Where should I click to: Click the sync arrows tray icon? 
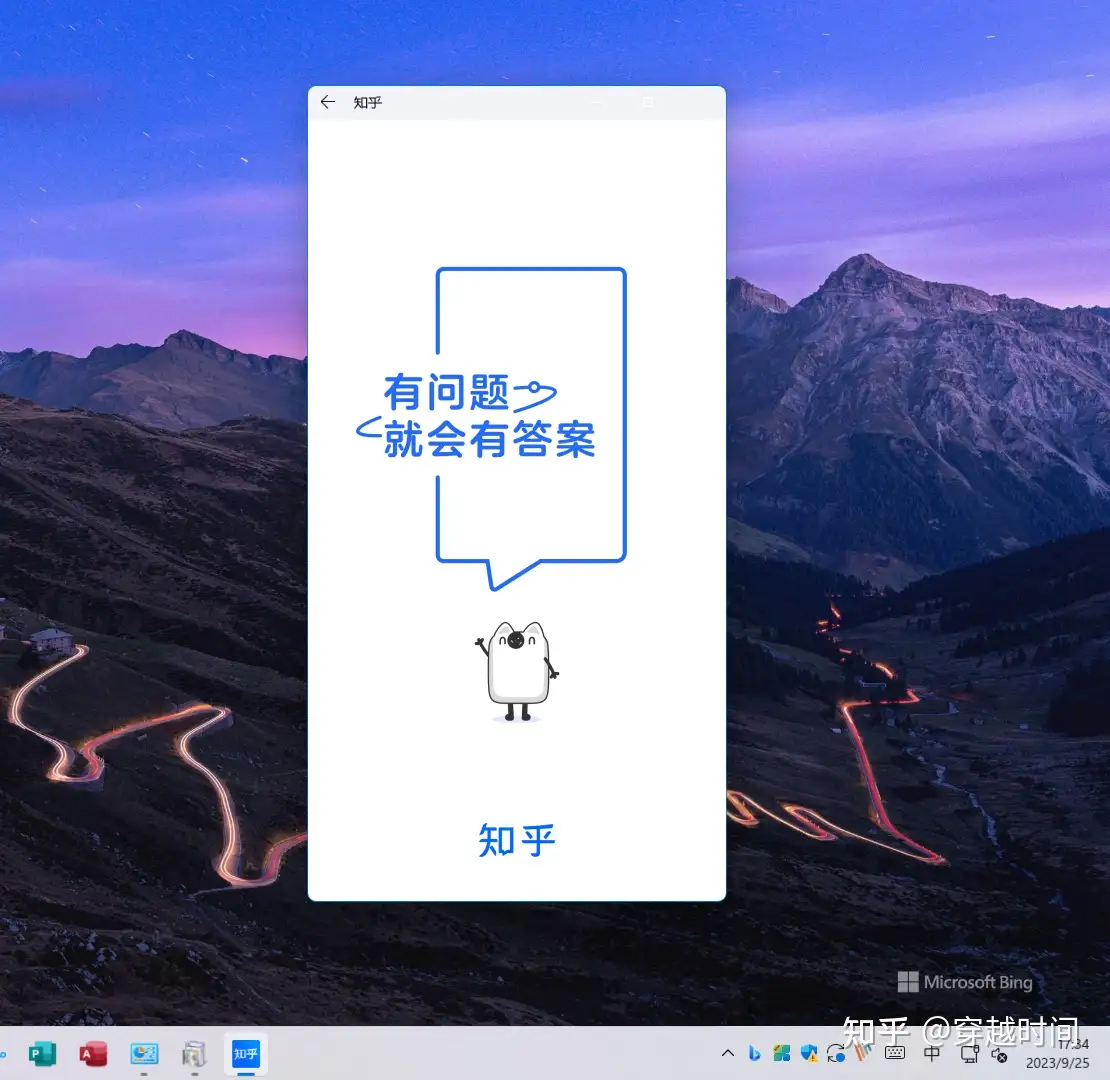click(x=836, y=1054)
